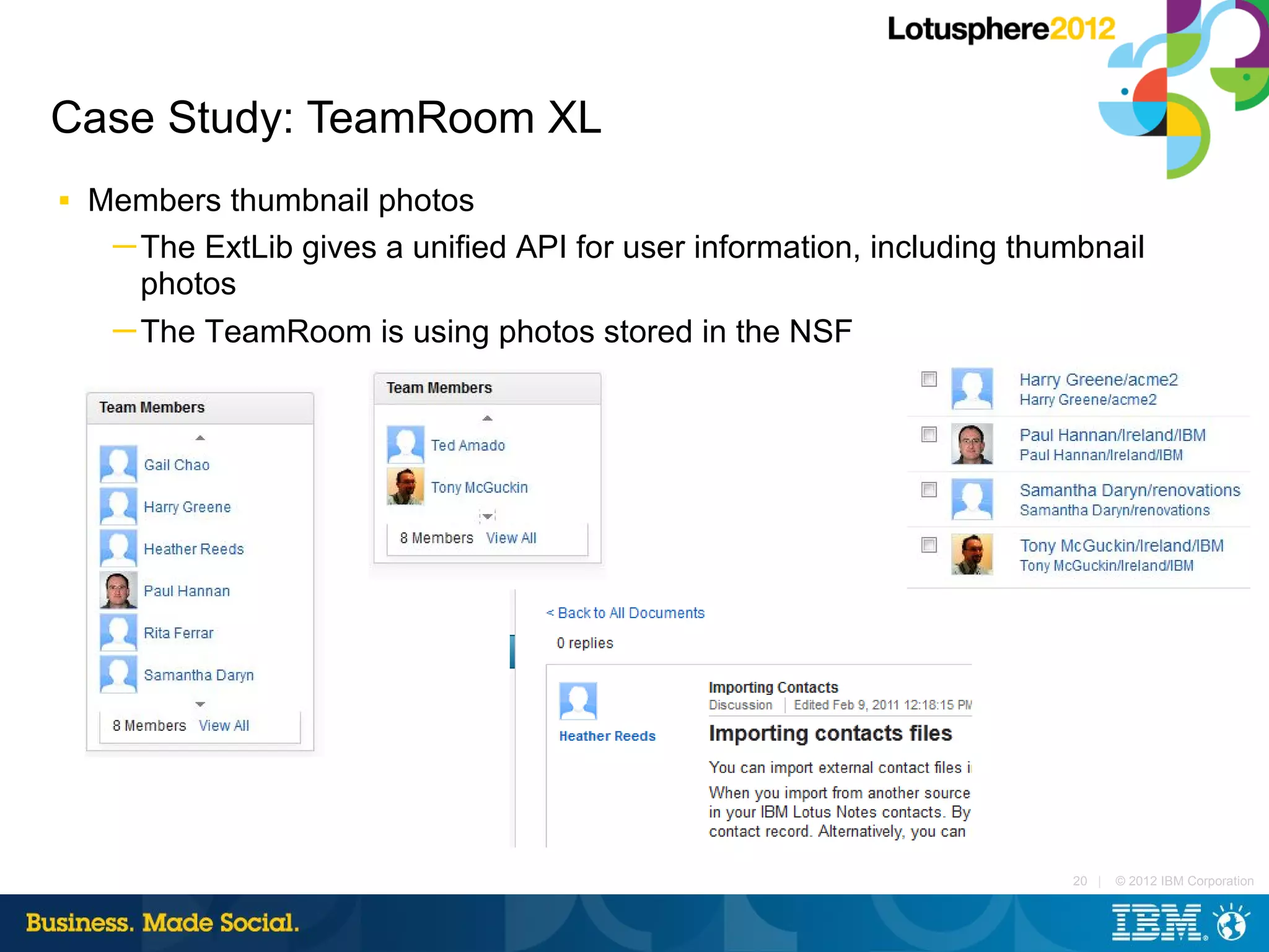
Task: Open Tony McGuckin link in middle Team Members panel
Action: (x=480, y=487)
